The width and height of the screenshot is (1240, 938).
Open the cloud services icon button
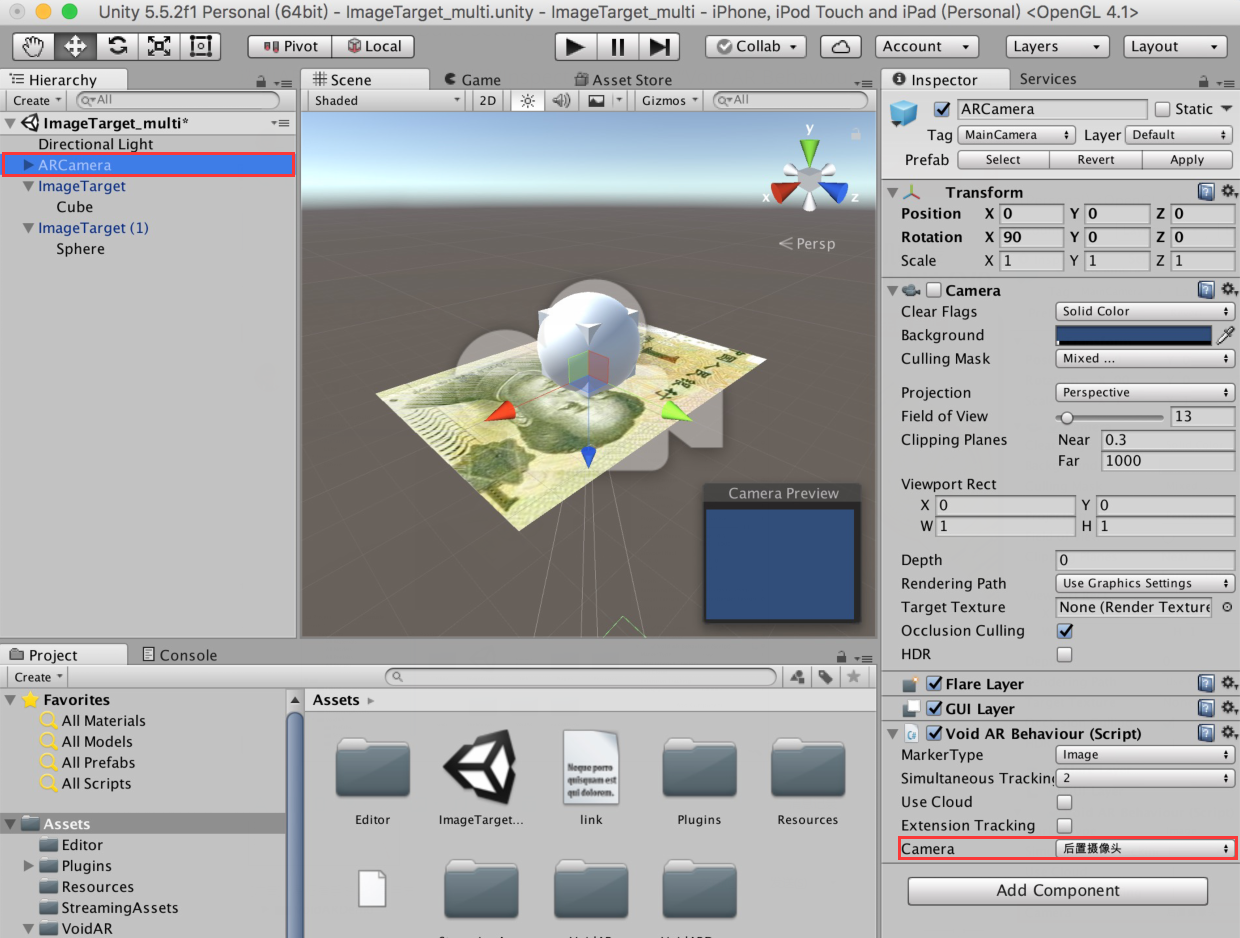point(841,46)
